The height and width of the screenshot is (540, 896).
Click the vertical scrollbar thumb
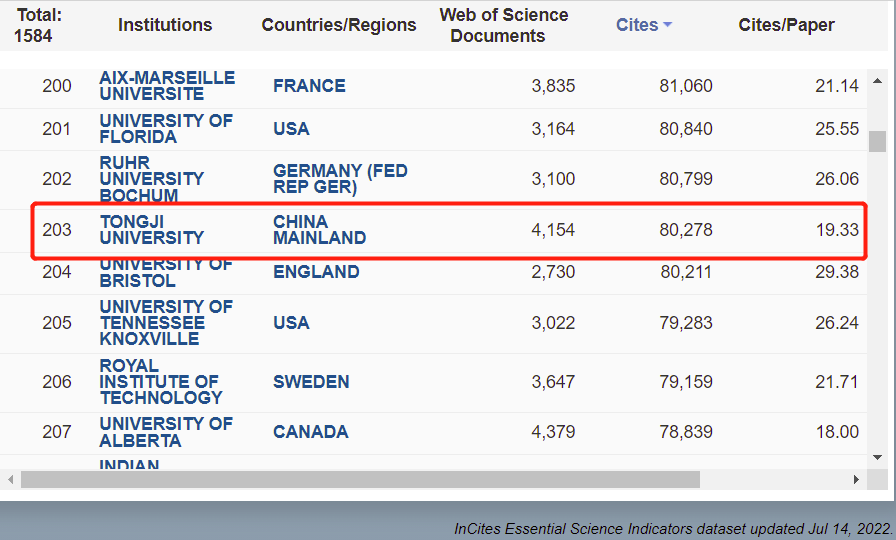(877, 141)
